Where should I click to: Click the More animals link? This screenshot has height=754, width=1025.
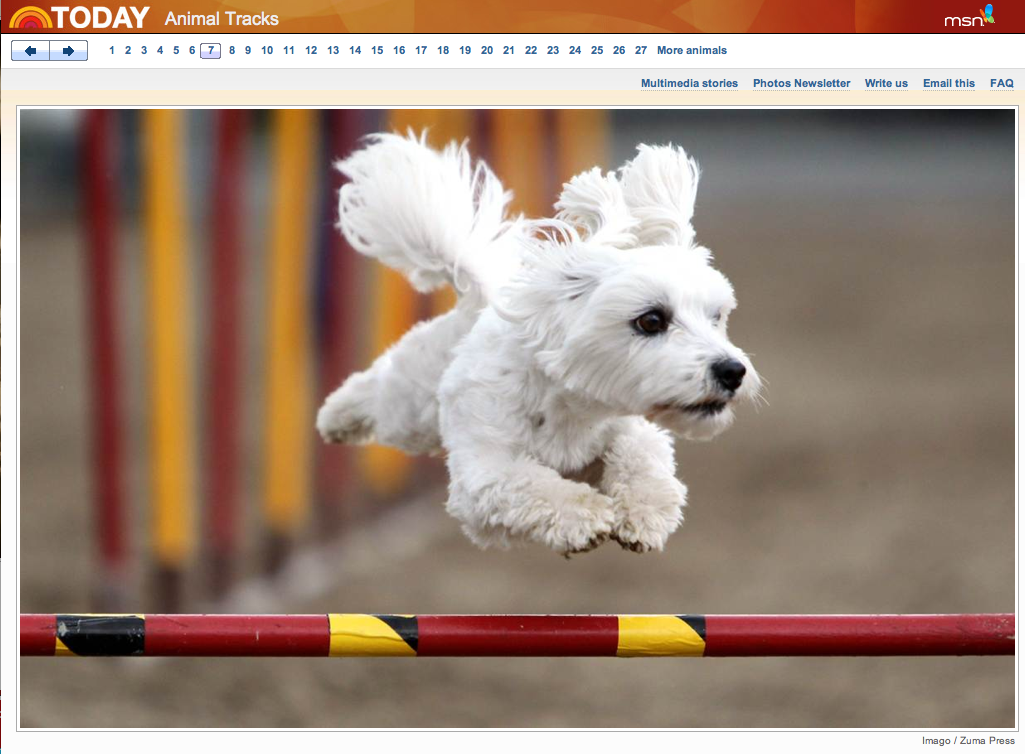pos(692,51)
